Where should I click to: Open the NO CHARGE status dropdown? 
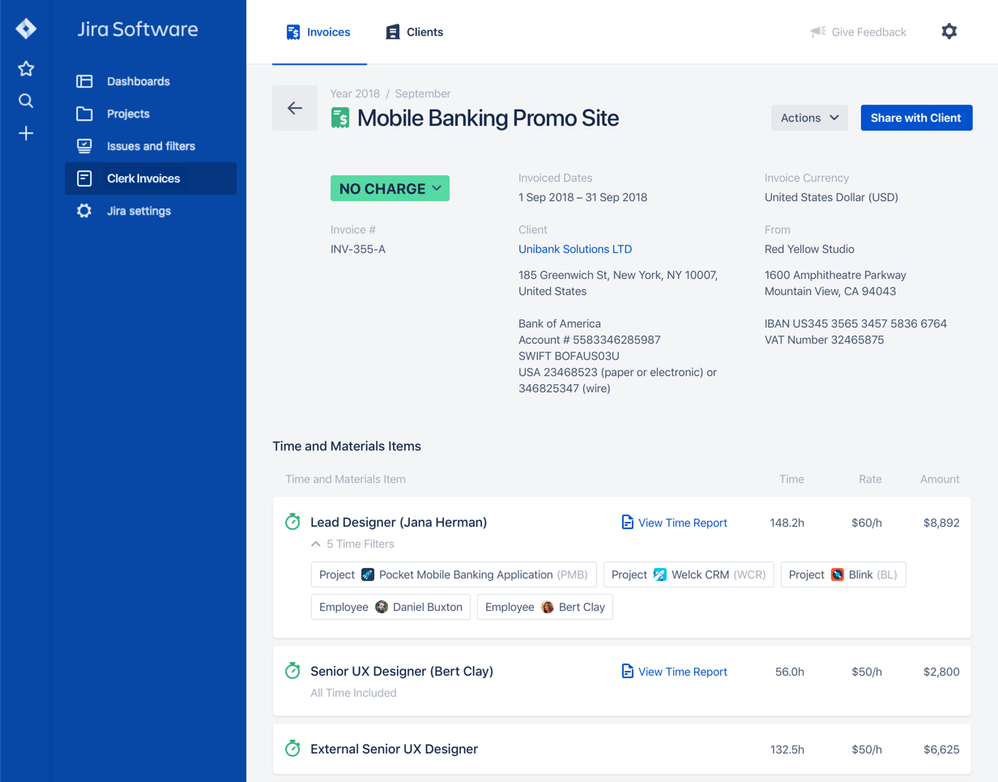coord(390,188)
